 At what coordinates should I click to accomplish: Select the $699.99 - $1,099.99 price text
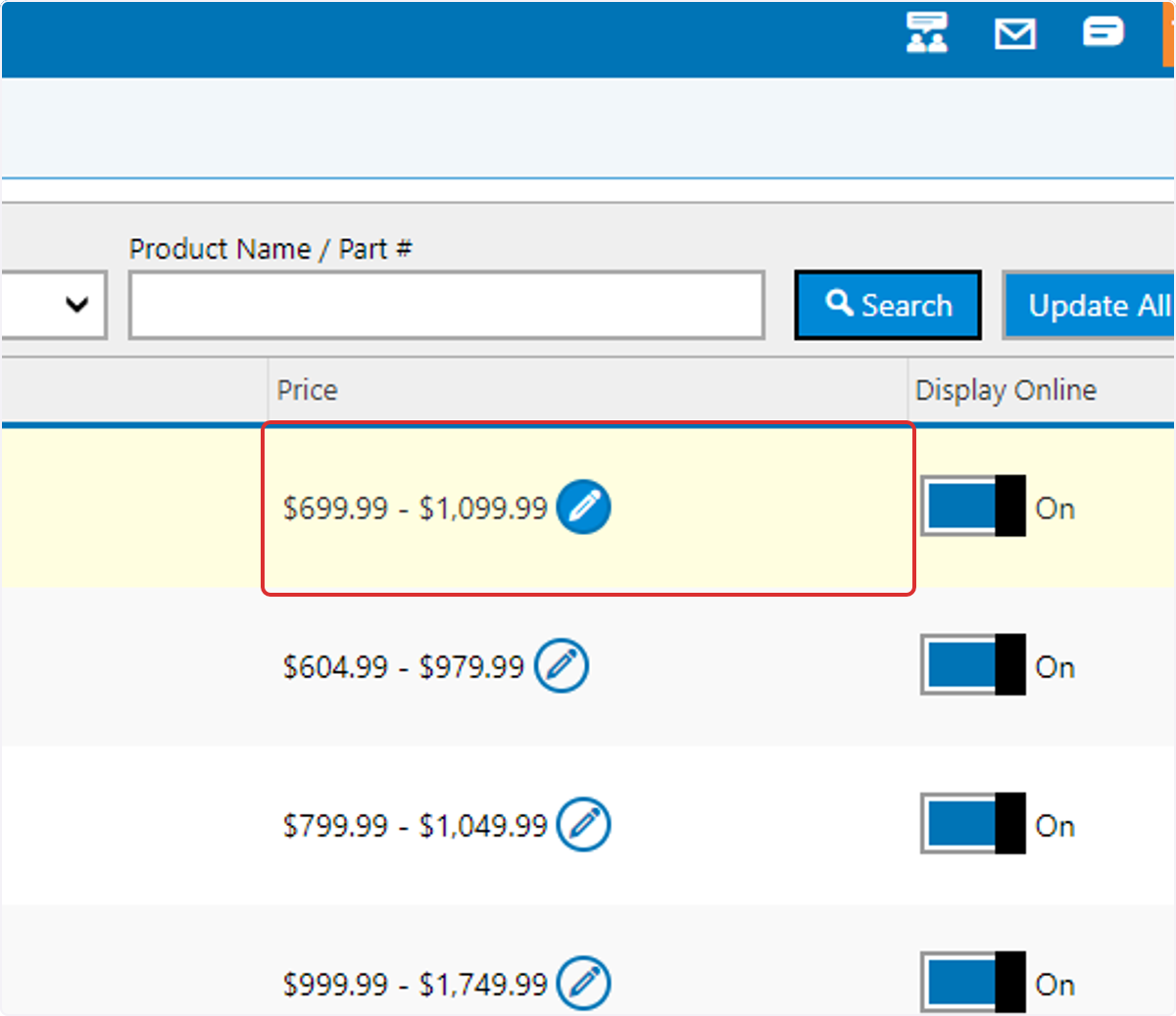click(416, 508)
